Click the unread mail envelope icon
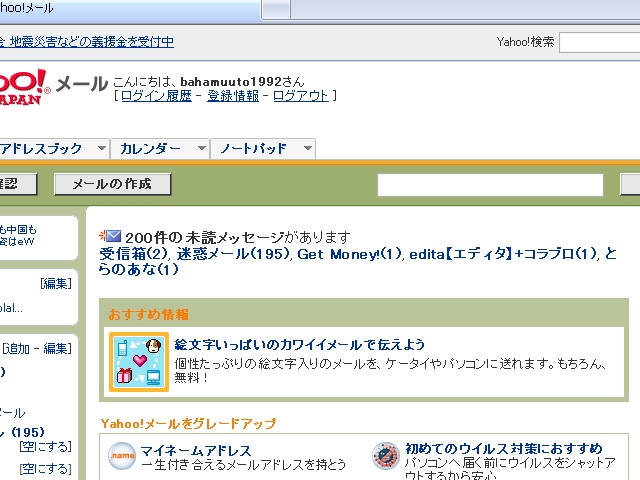Image resolution: width=640 pixels, height=480 pixels. [110, 236]
